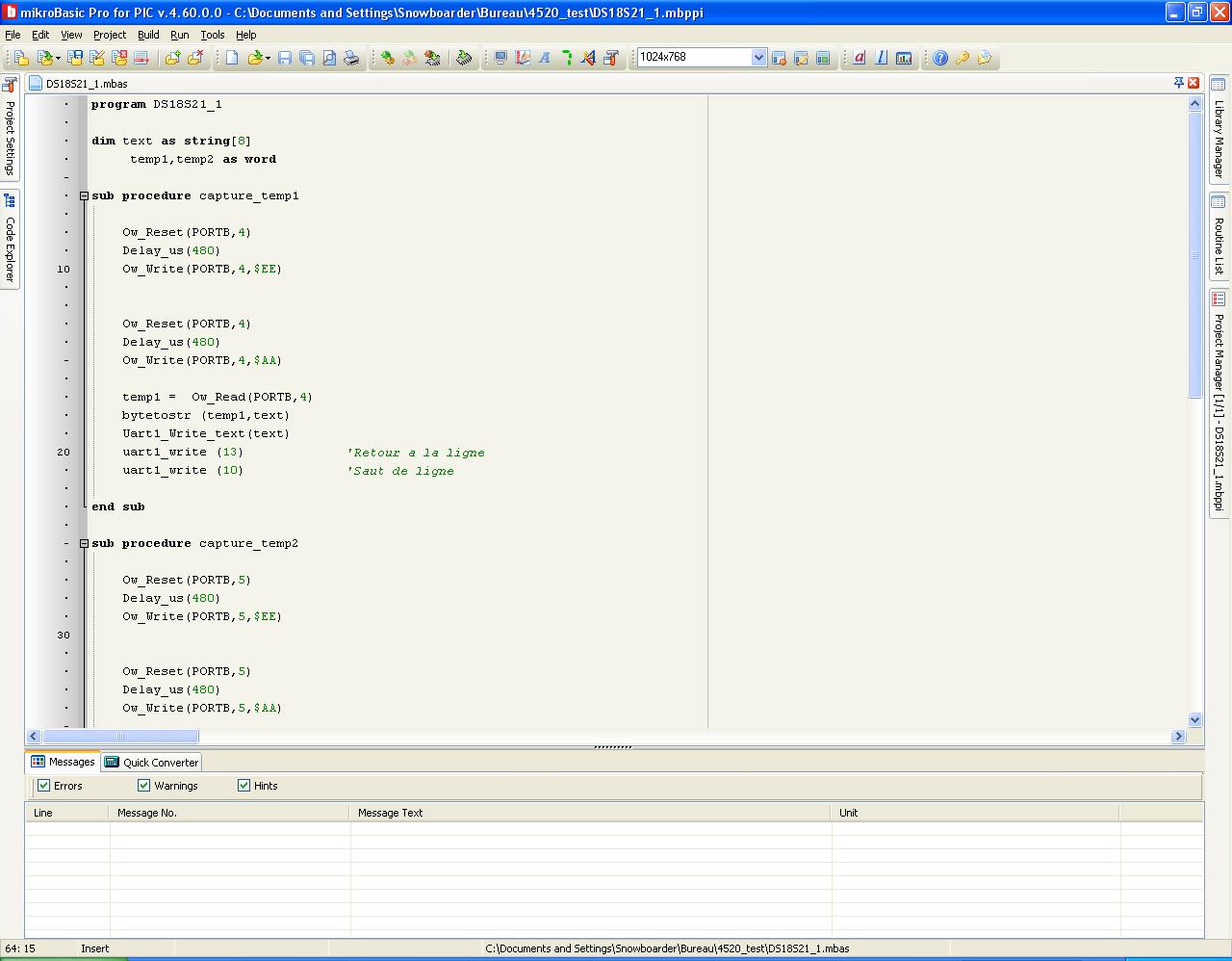Click the new blank file icon
Viewport: 1232px width, 961px height.
point(232,58)
